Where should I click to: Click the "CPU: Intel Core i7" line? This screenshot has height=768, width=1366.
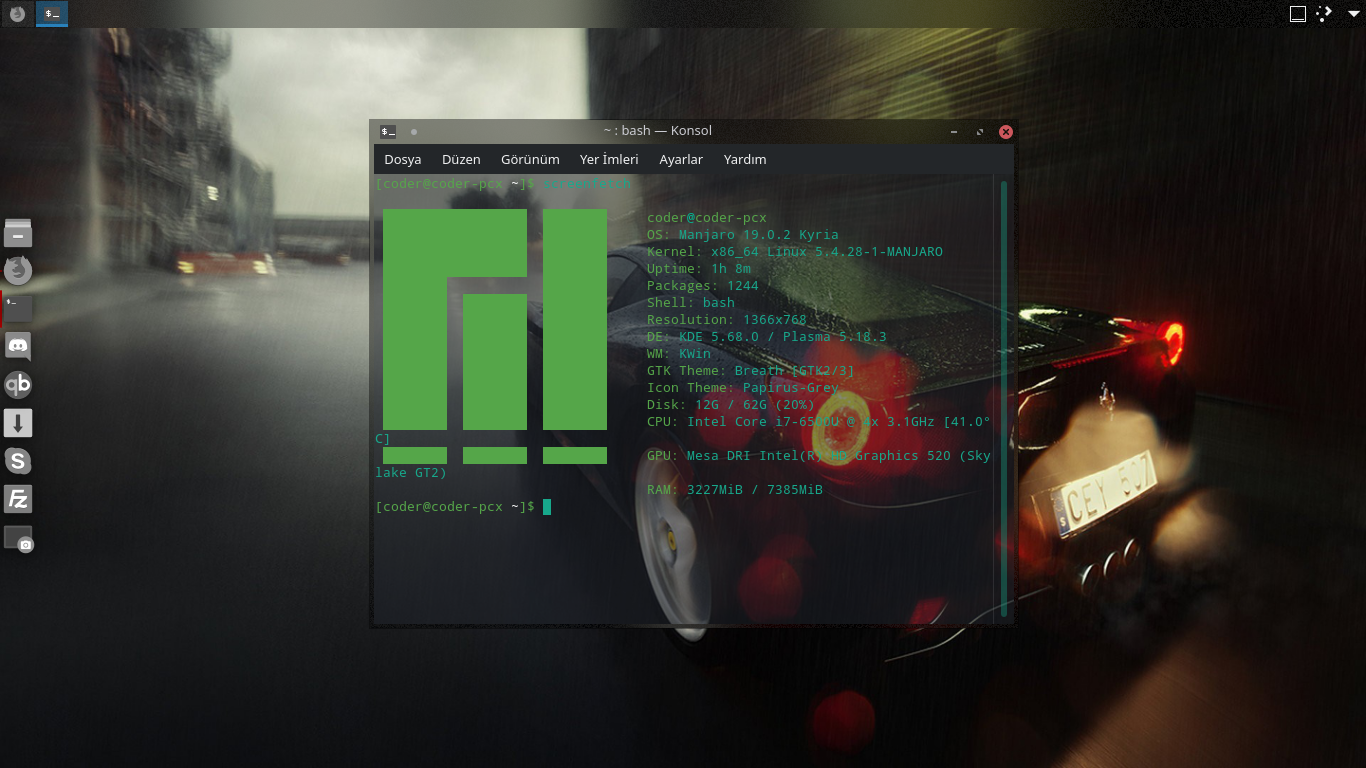pyautogui.click(x=819, y=422)
